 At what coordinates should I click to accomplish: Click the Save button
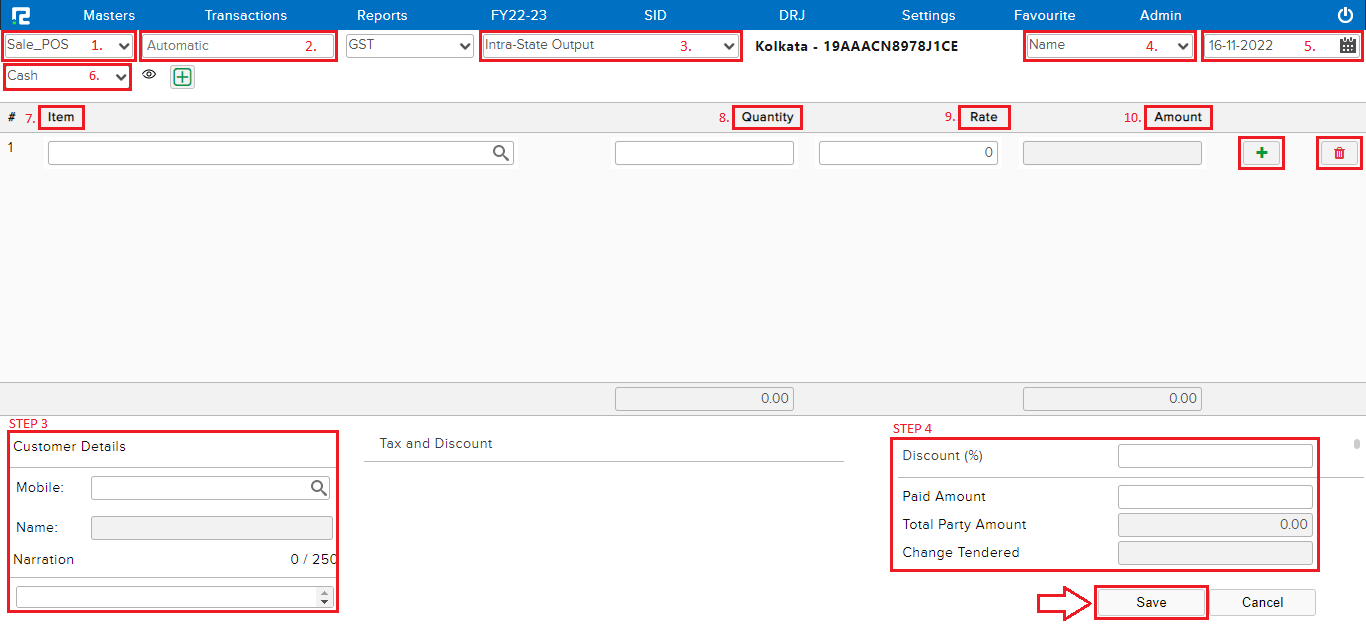pos(1151,602)
